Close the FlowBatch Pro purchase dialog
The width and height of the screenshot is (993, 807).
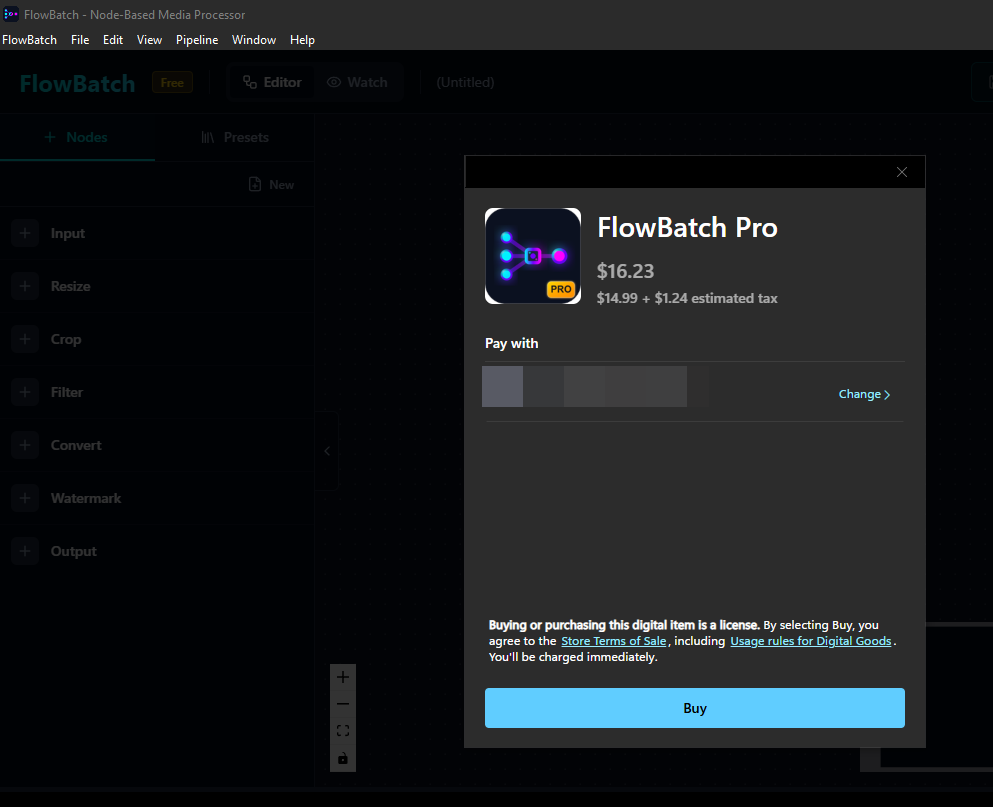click(x=902, y=172)
